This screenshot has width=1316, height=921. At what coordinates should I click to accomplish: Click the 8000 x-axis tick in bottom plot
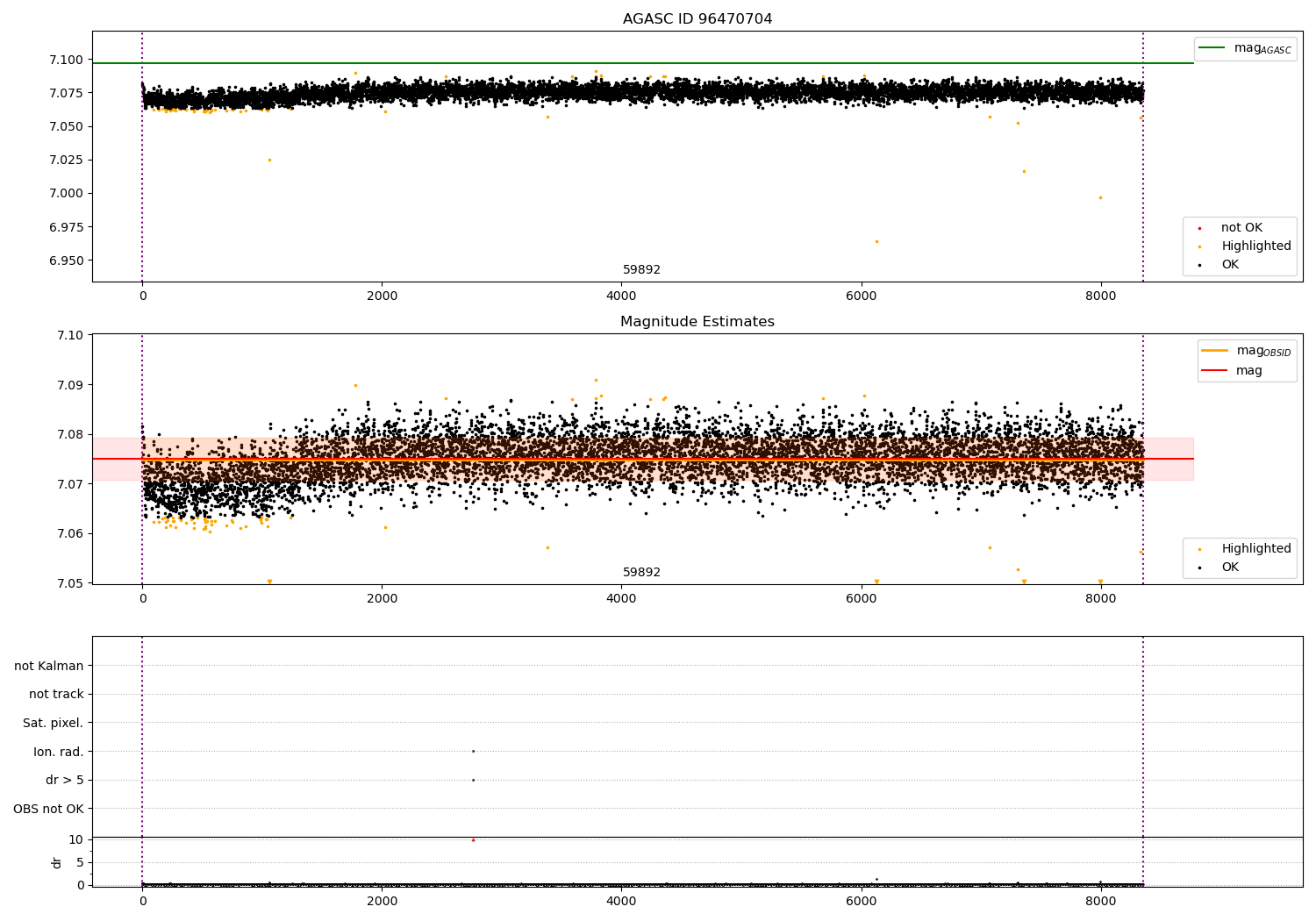1100,902
